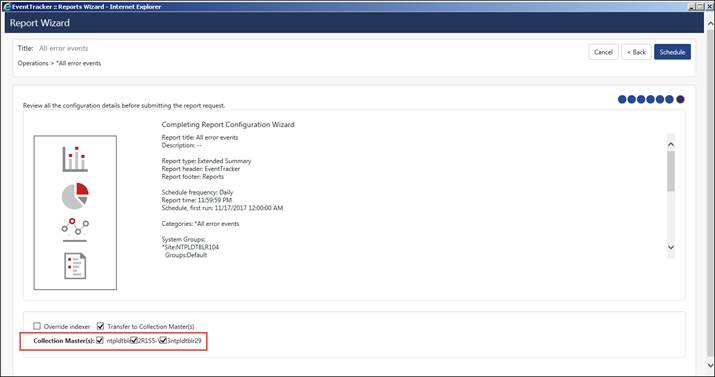Screen dimensions: 715x377
Task: Uncheck the first Collection Master checkbox
Action: coord(100,340)
